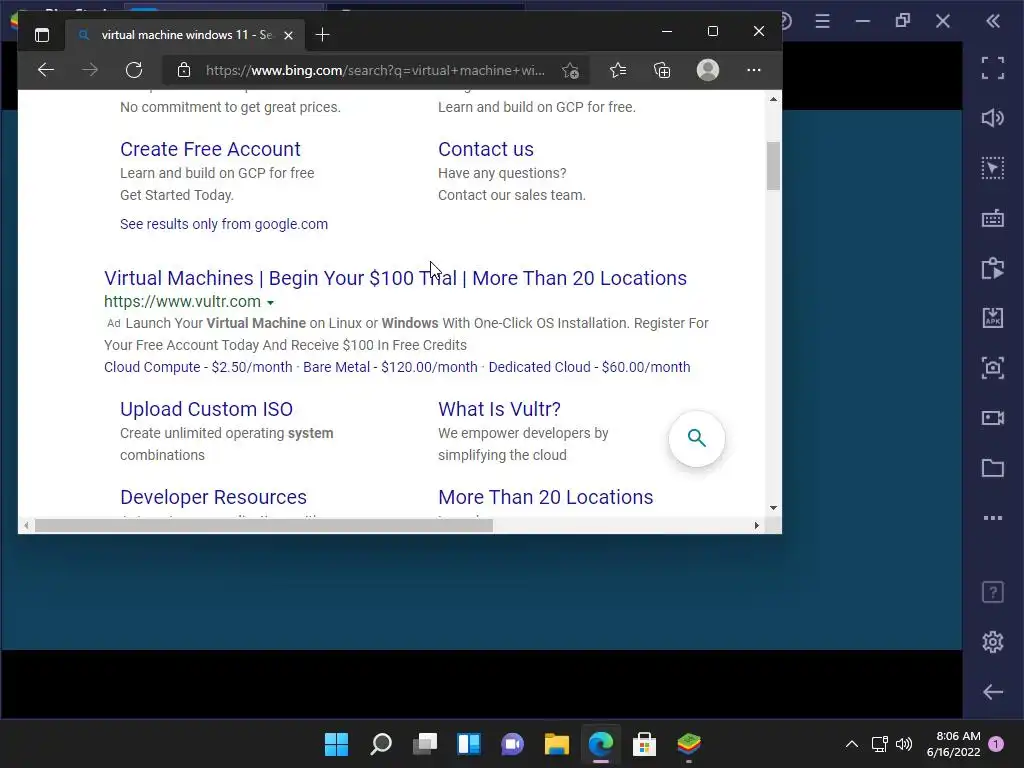Click the address bar URL
This screenshot has height=768, width=1024.
pos(375,71)
